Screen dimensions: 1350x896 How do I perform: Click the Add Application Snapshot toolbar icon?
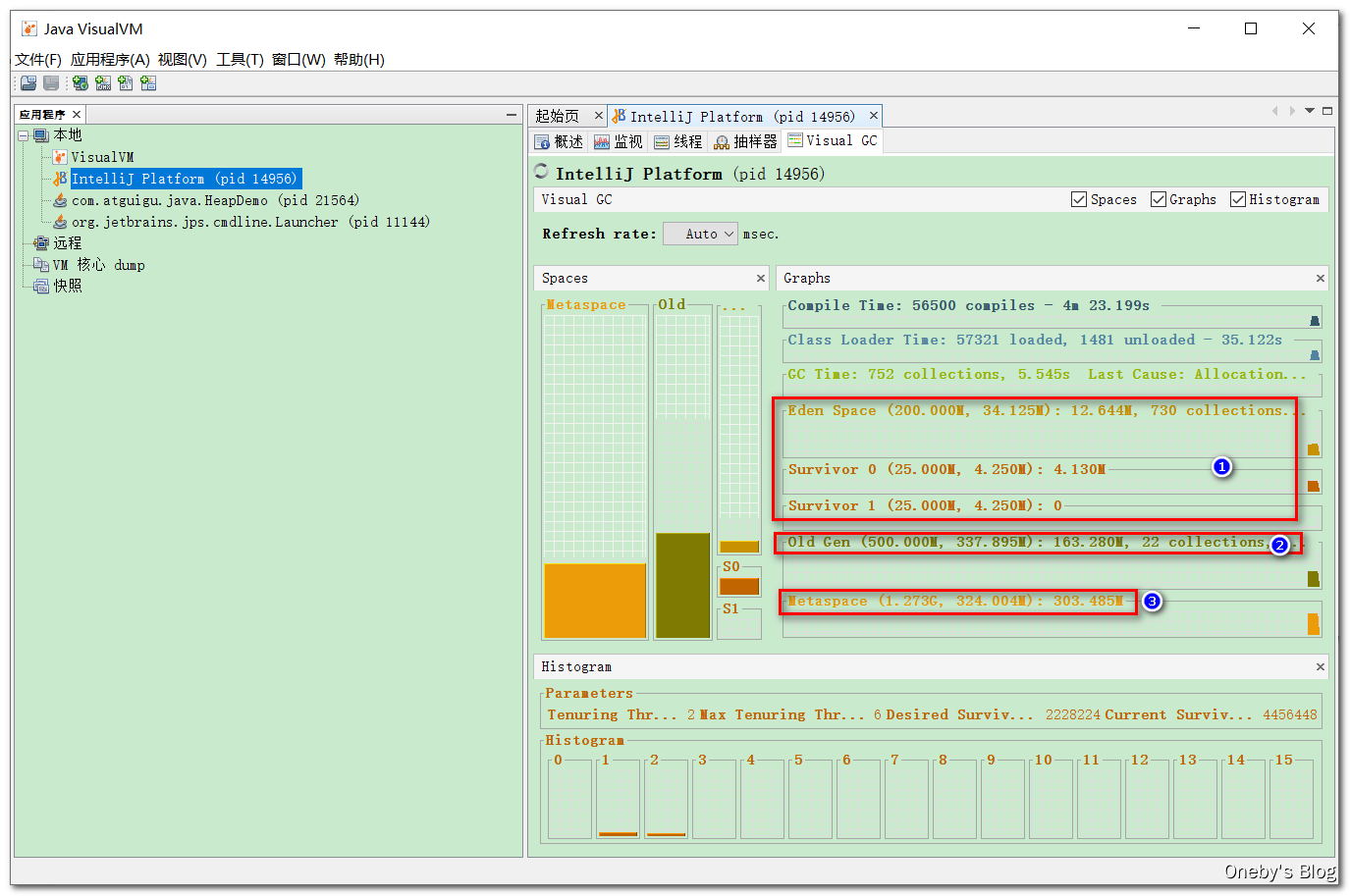pos(148,83)
